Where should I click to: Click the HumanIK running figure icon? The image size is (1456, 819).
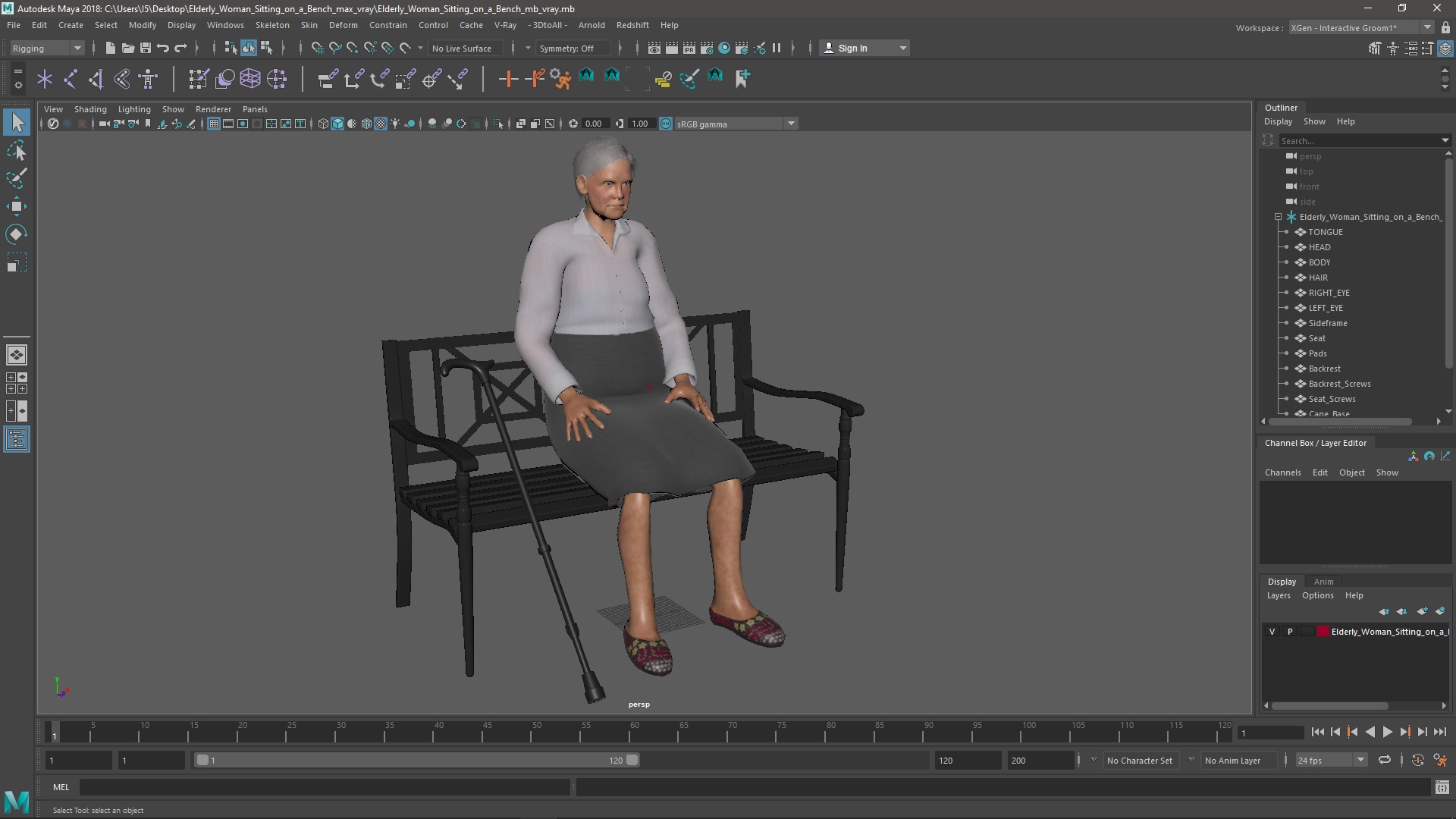click(x=560, y=78)
